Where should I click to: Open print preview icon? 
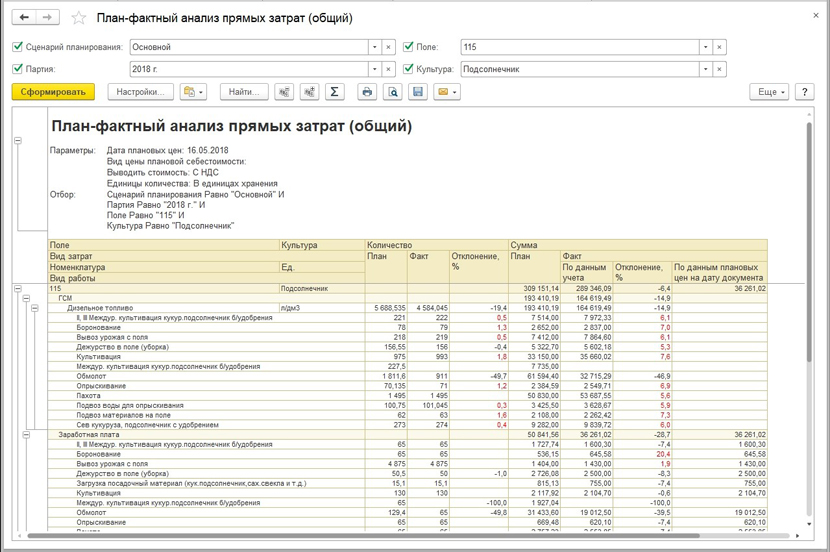coord(393,92)
